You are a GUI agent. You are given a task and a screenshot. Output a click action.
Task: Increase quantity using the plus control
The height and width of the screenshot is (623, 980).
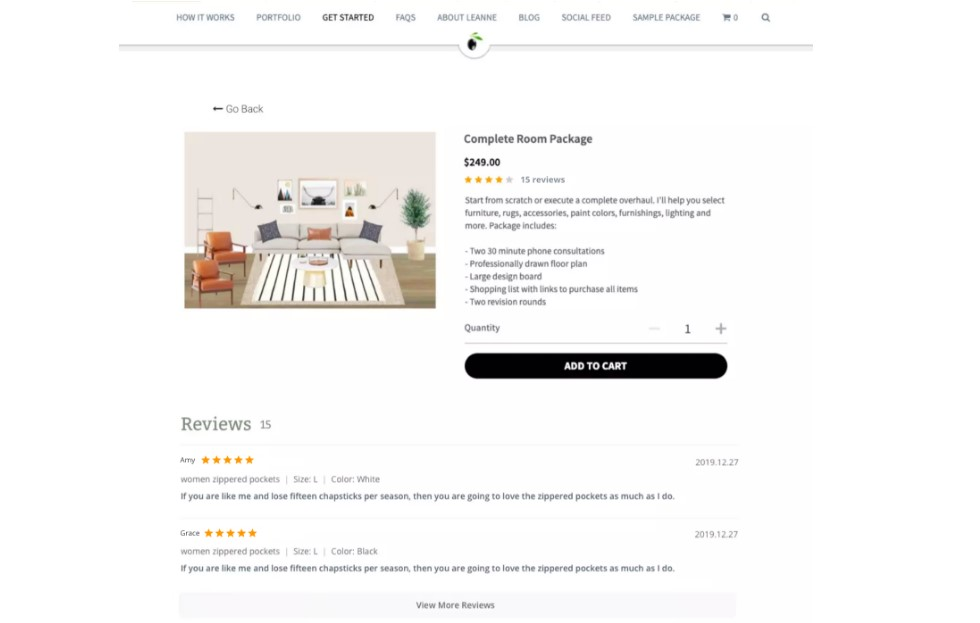[720, 328]
